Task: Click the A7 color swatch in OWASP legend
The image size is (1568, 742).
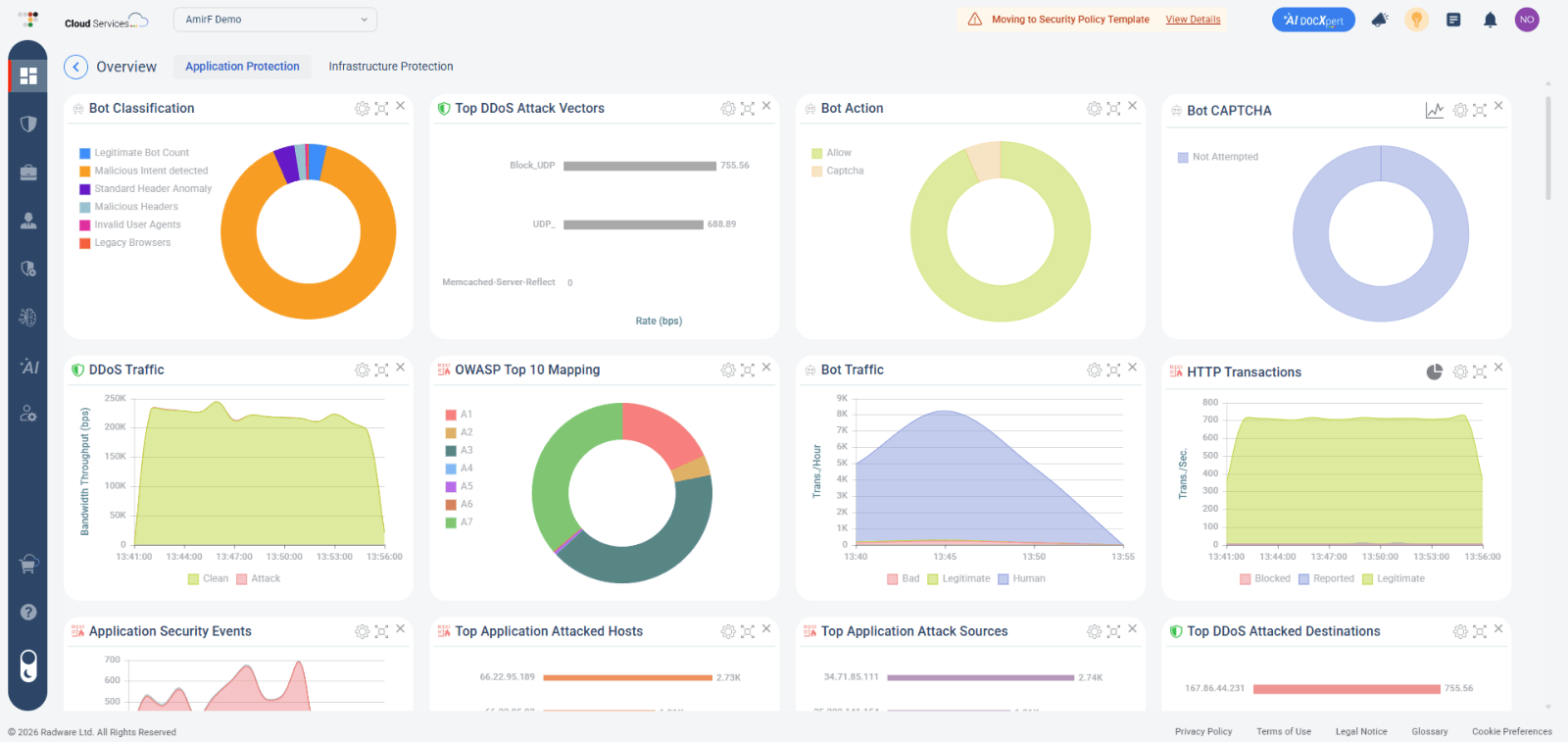Action: tap(451, 523)
